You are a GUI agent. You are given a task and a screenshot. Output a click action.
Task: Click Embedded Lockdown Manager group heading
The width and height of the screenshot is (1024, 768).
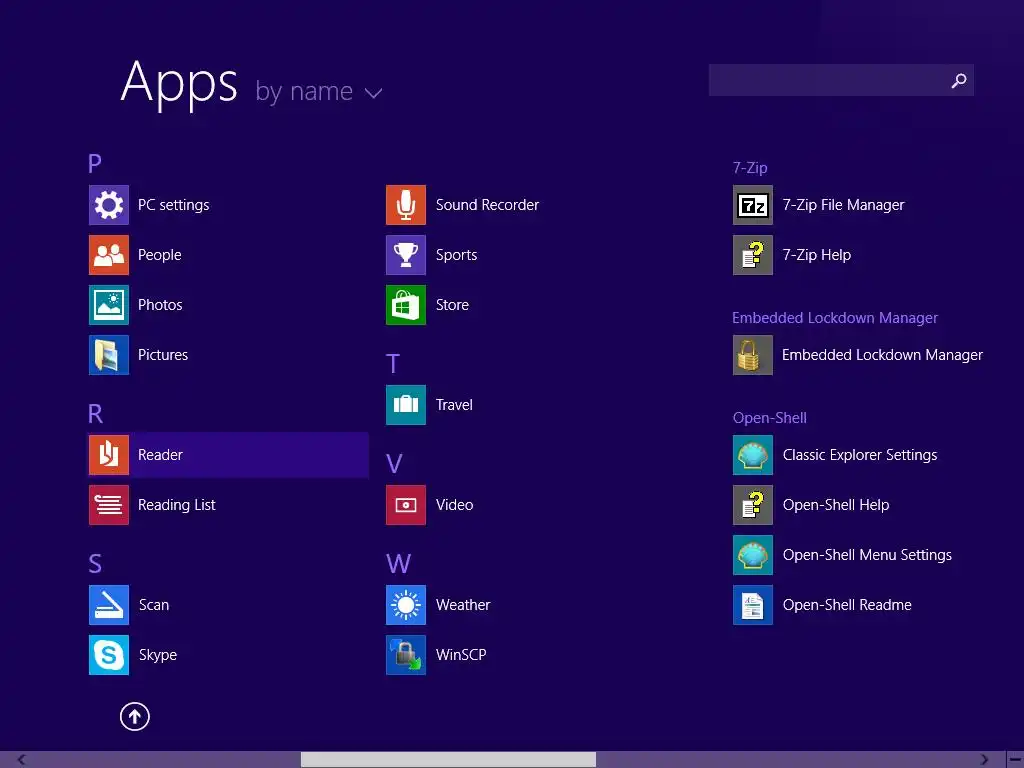click(x=835, y=318)
